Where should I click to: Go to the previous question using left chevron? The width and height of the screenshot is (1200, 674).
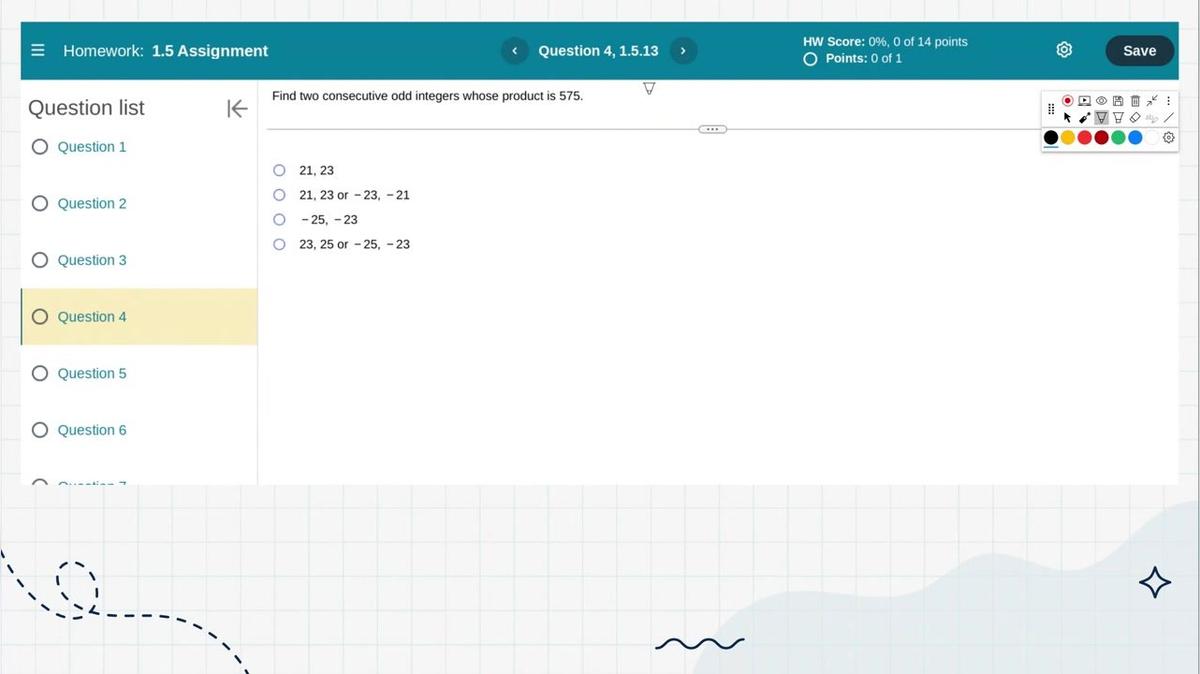(x=514, y=50)
